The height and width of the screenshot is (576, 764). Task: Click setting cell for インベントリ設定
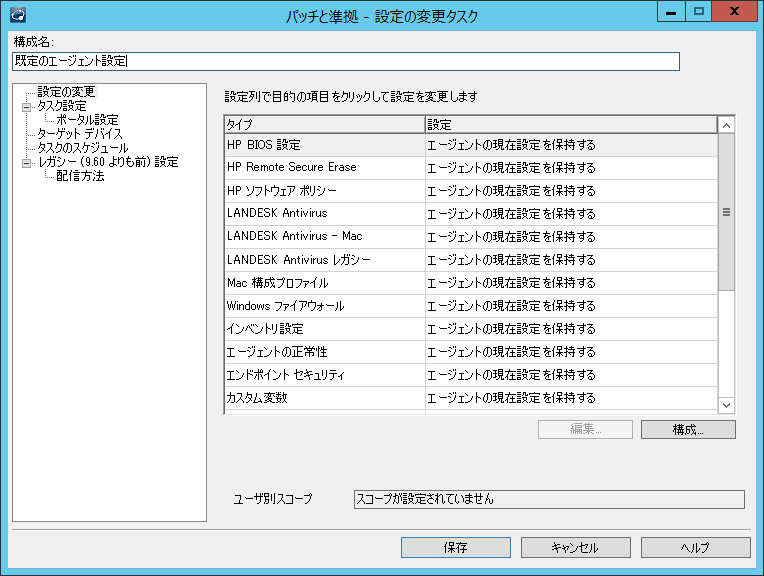pos(571,328)
